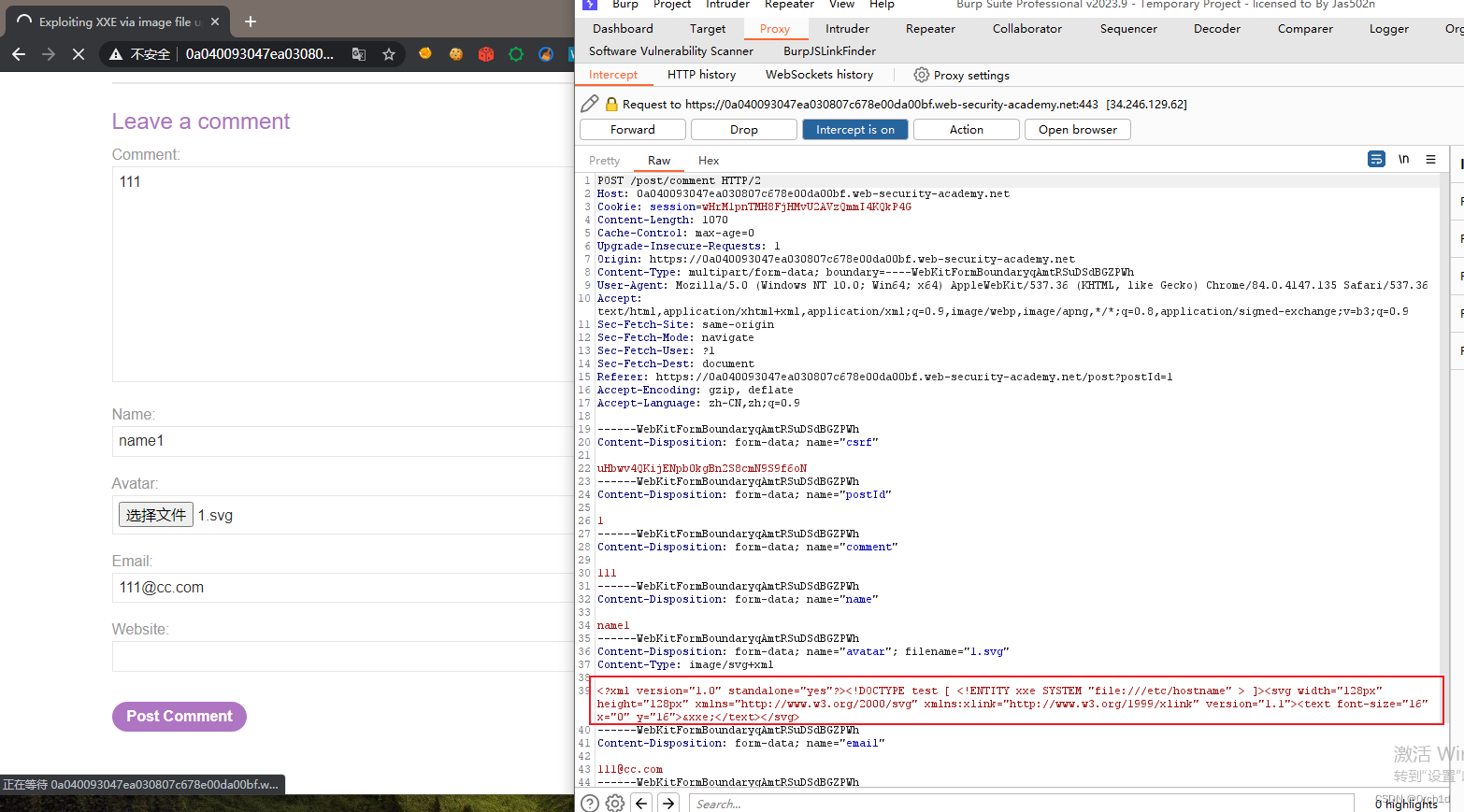Click Open browser button in Burp
The image size is (1464, 812).
tap(1078, 130)
